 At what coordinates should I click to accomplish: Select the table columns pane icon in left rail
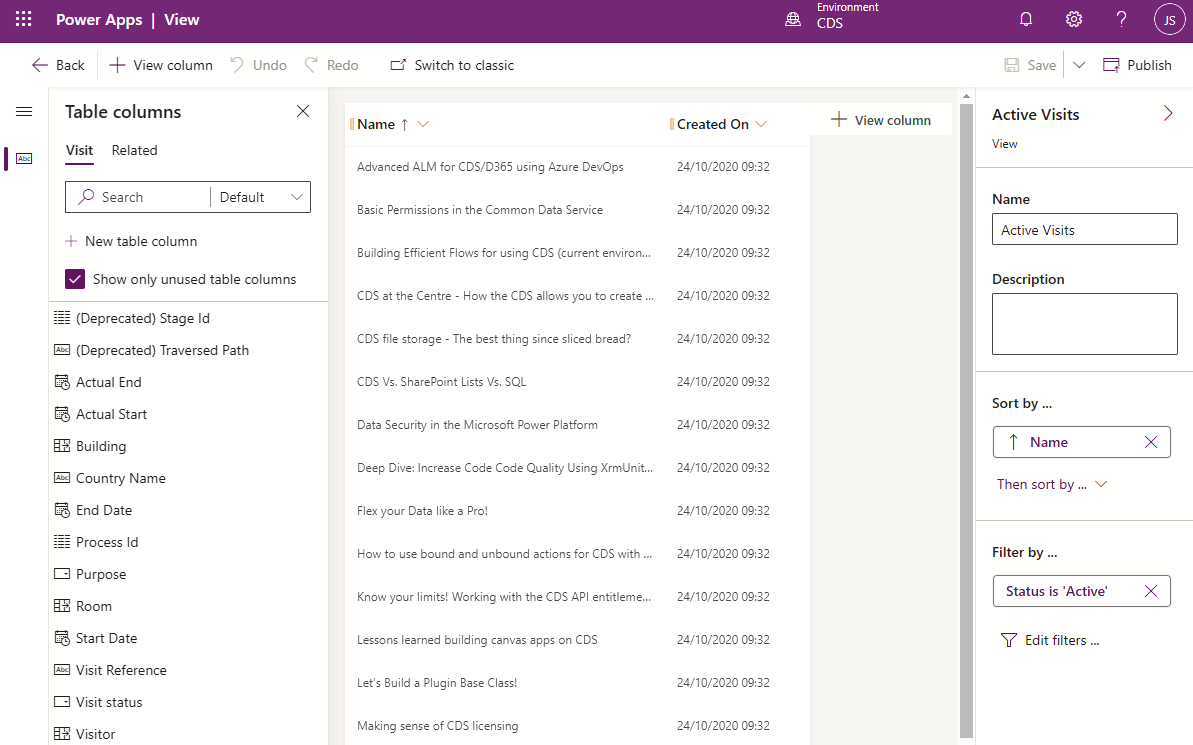click(24, 158)
